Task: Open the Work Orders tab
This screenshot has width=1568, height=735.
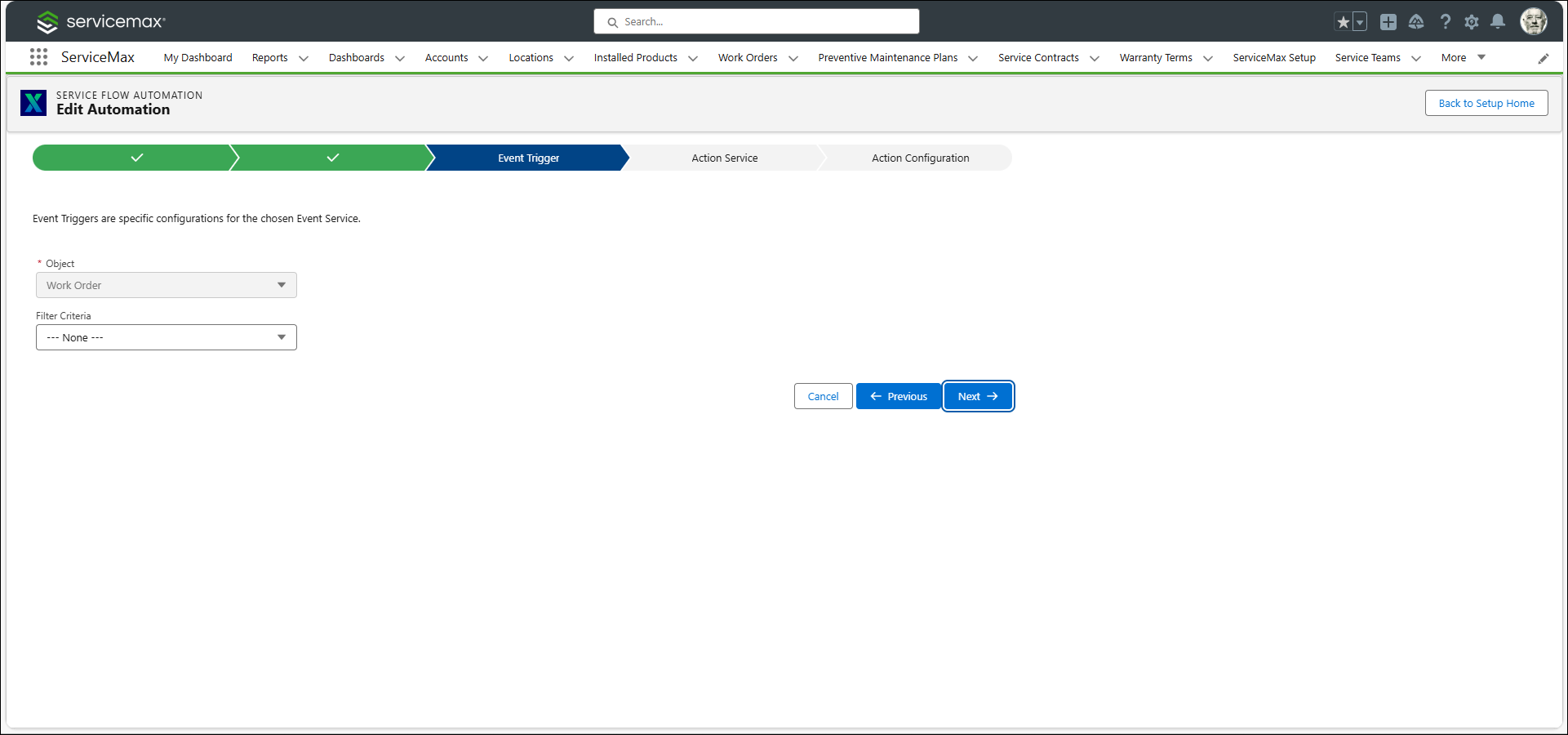Action: point(748,58)
